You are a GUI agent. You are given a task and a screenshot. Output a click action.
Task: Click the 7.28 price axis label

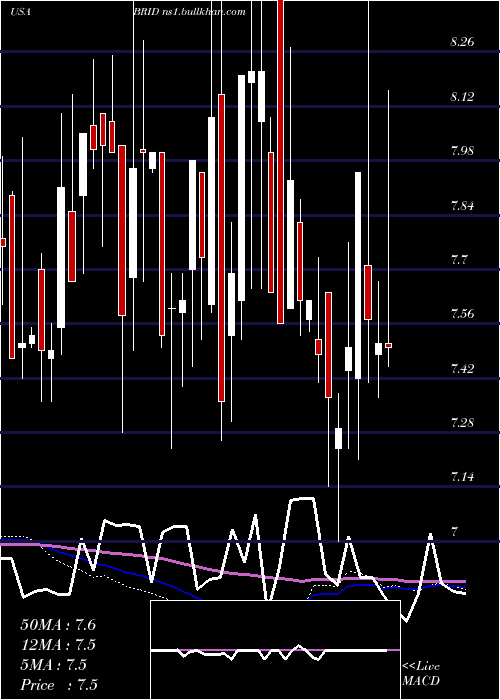point(462,423)
